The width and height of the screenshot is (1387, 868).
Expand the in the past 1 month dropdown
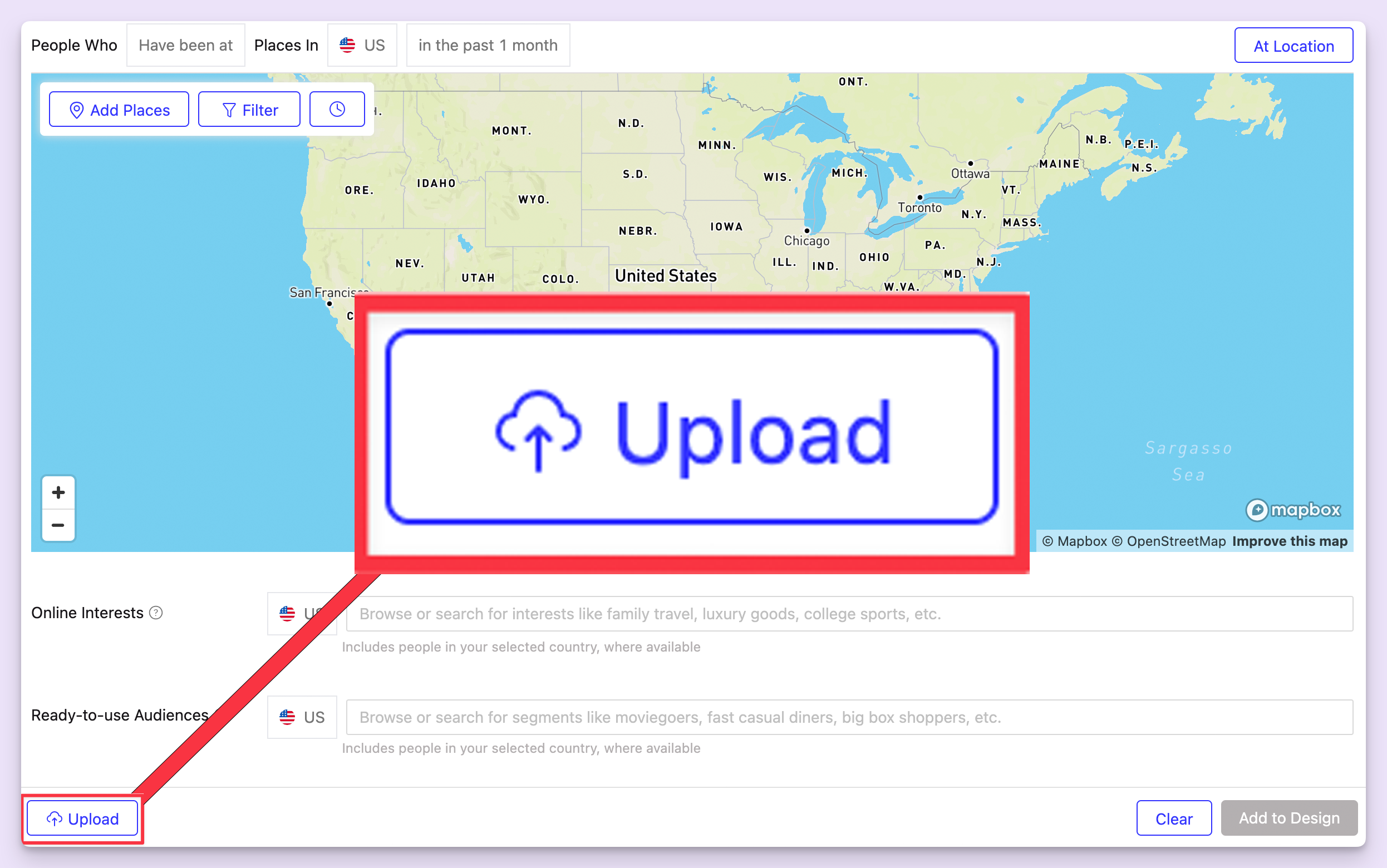click(x=488, y=45)
